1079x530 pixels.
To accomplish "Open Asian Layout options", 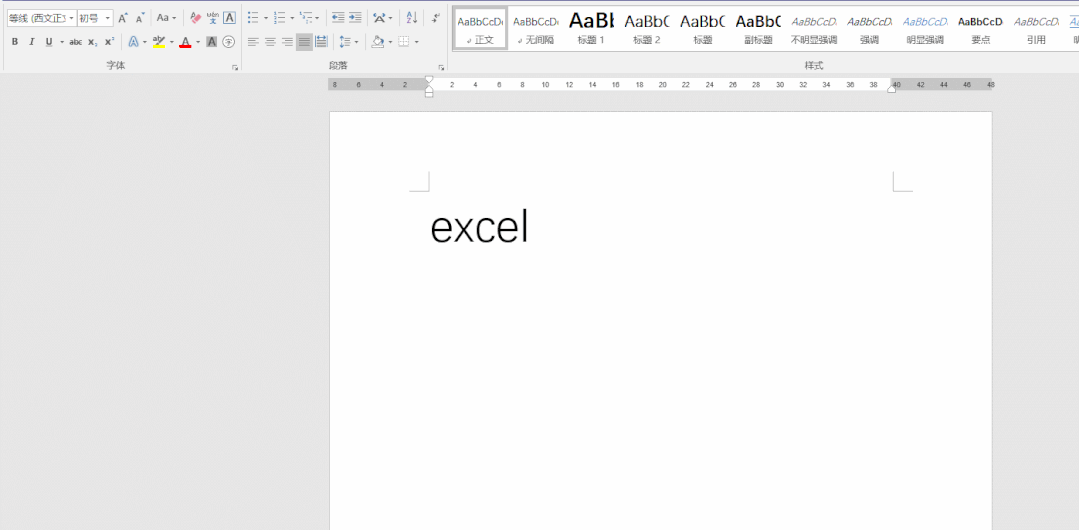I will 383,18.
